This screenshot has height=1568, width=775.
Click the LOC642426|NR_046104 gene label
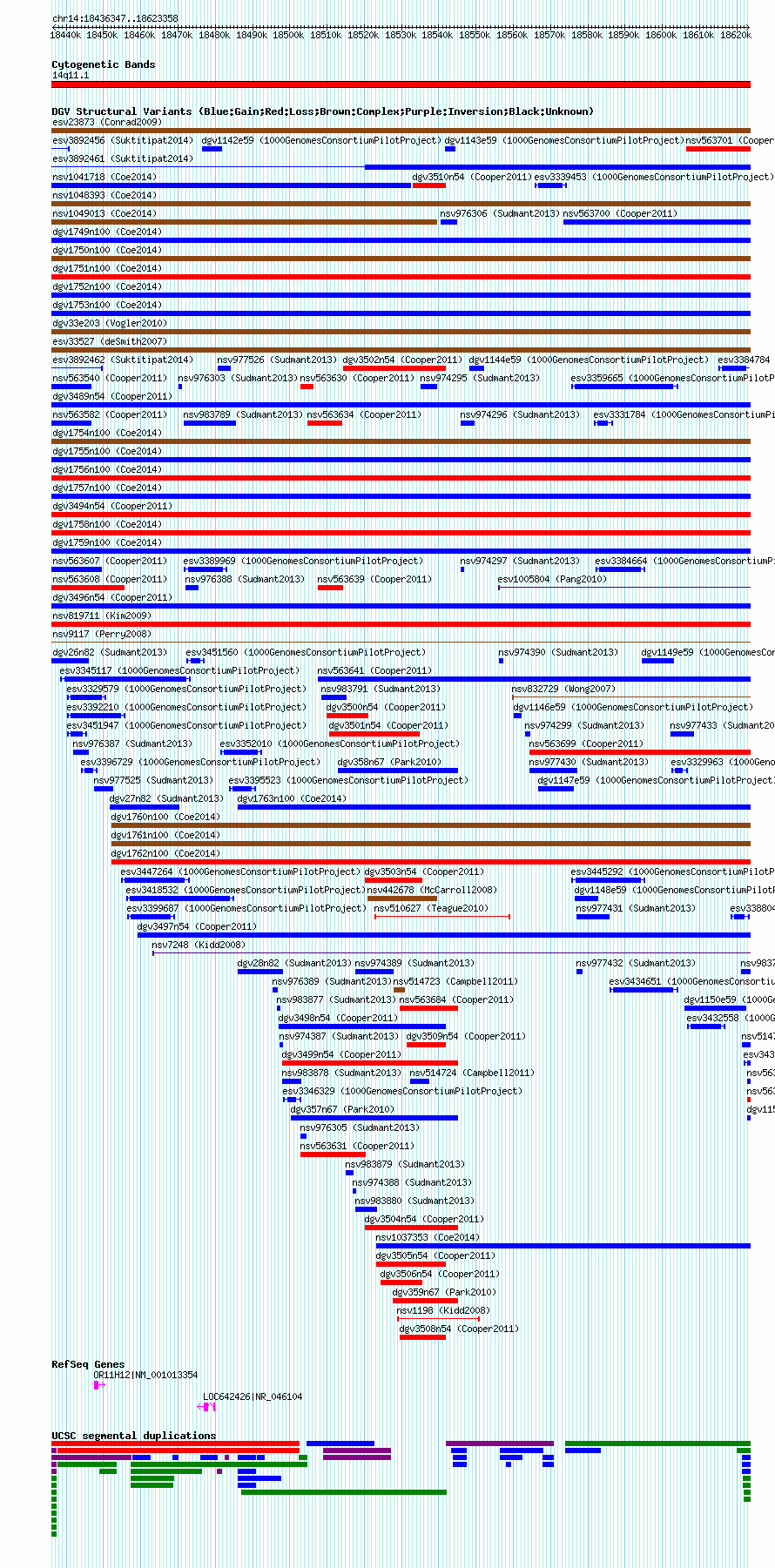(253, 1396)
